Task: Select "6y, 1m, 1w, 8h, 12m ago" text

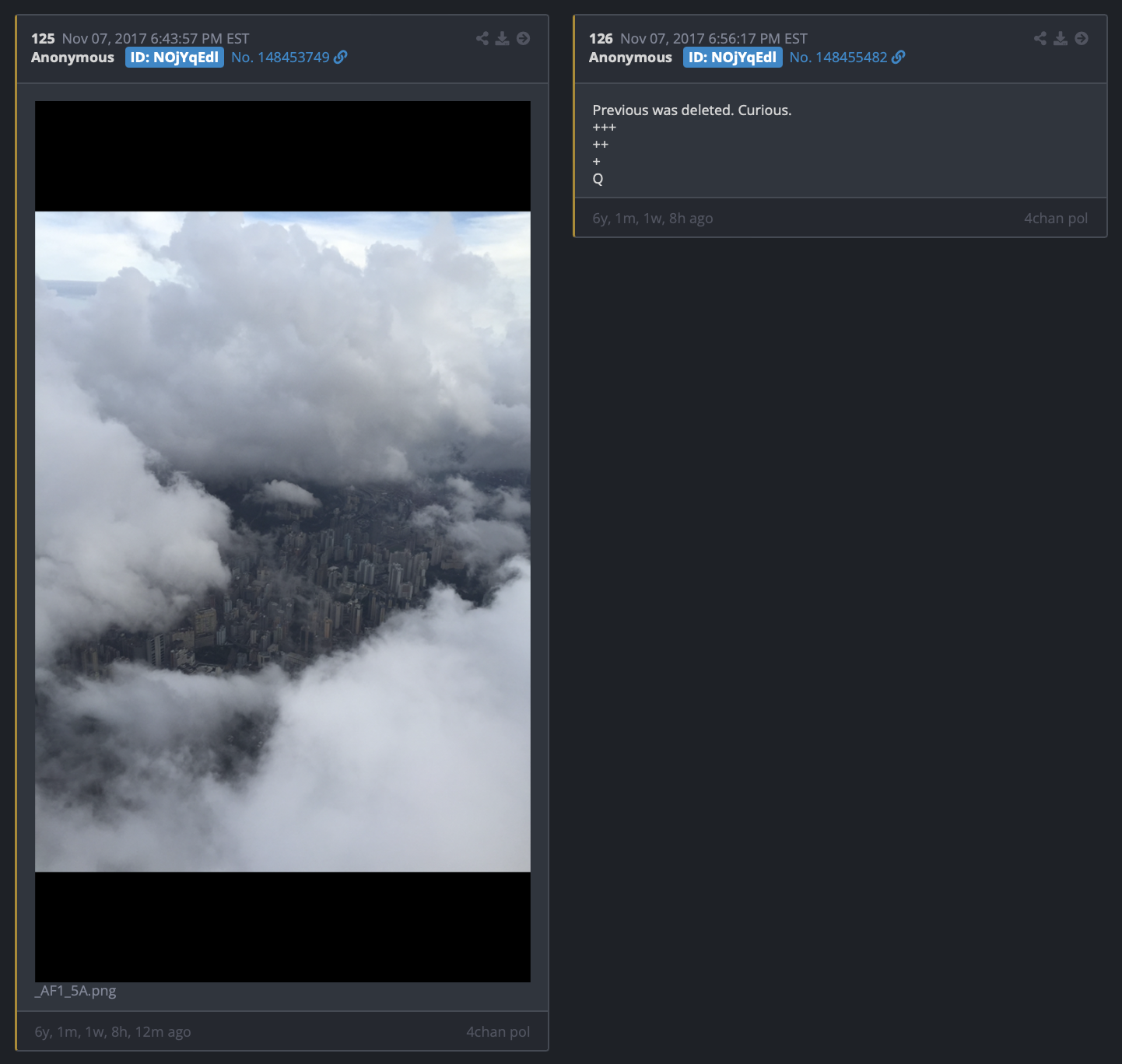Action: pyautogui.click(x=113, y=1032)
